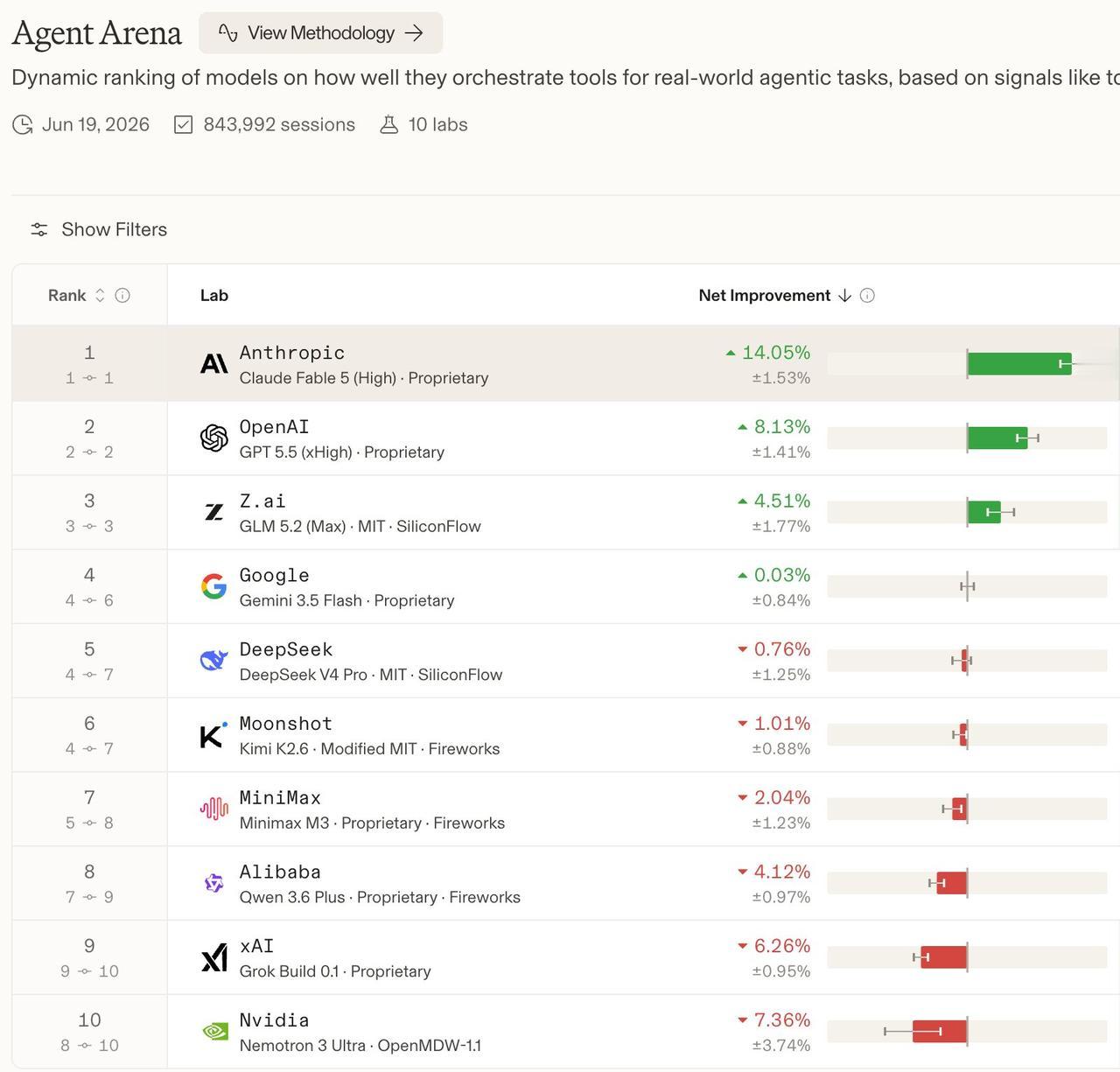Click the xAI logo icon
The height and width of the screenshot is (1072, 1120).
(x=214, y=958)
